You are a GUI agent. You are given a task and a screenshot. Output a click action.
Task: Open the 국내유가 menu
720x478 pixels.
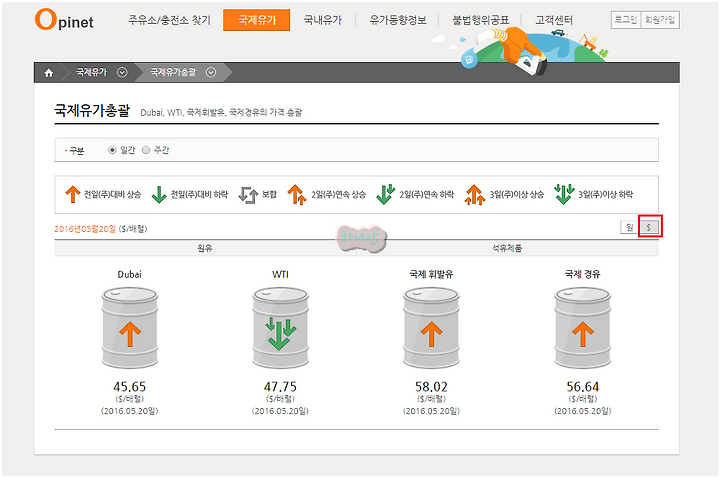(323, 20)
